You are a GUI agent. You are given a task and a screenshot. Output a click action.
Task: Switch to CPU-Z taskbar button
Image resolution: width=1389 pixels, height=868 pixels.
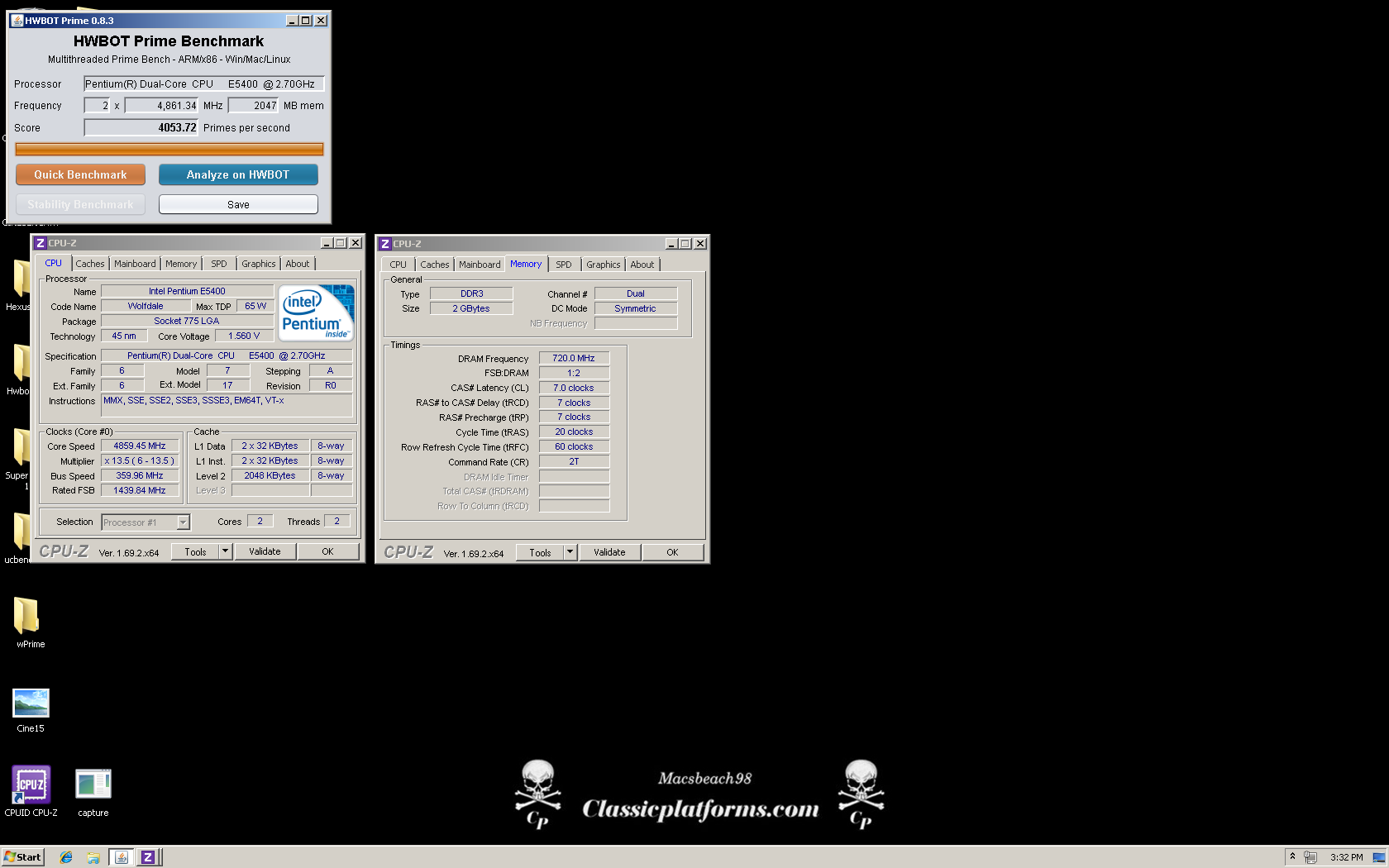coord(147,857)
